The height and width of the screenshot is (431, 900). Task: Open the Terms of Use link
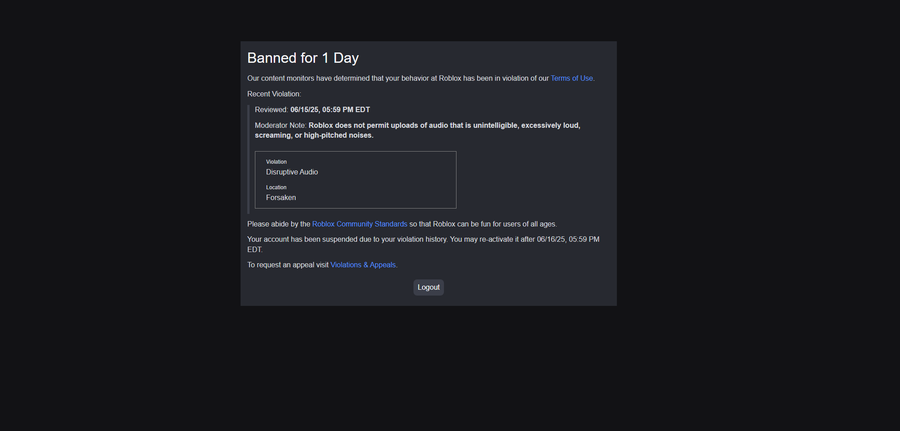(572, 79)
